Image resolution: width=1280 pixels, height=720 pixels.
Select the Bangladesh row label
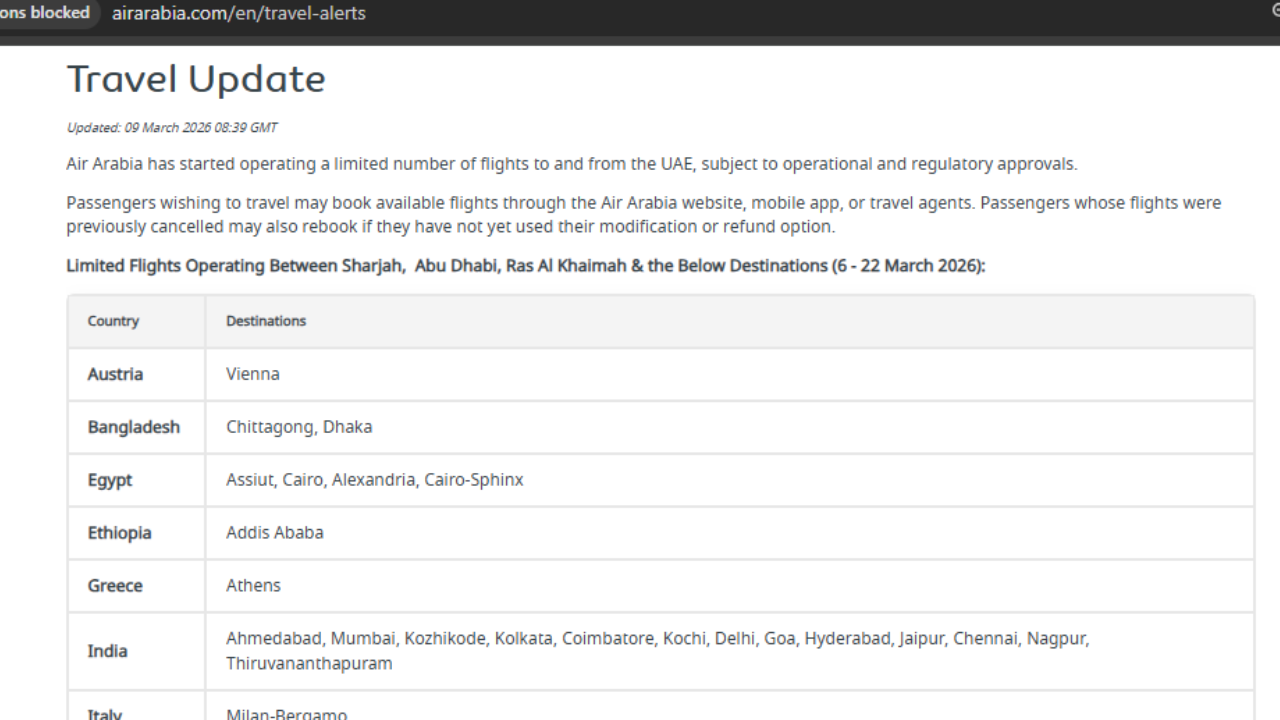(x=133, y=427)
